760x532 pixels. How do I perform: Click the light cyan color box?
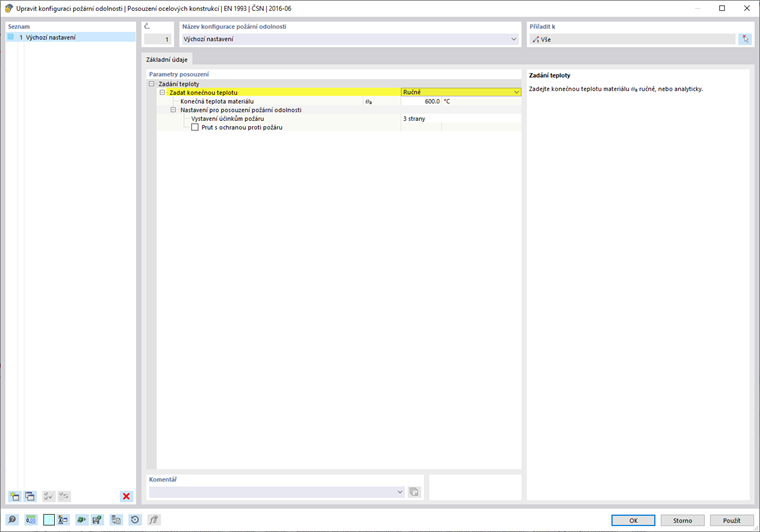48,520
